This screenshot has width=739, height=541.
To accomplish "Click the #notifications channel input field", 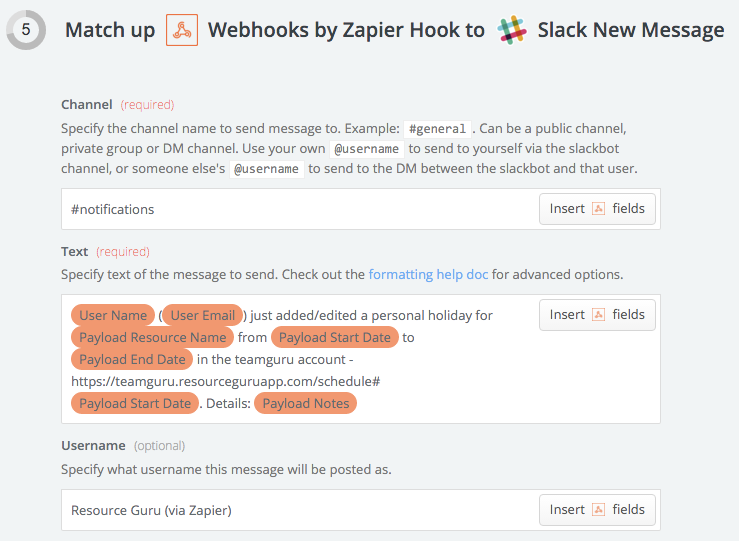I will [300, 209].
